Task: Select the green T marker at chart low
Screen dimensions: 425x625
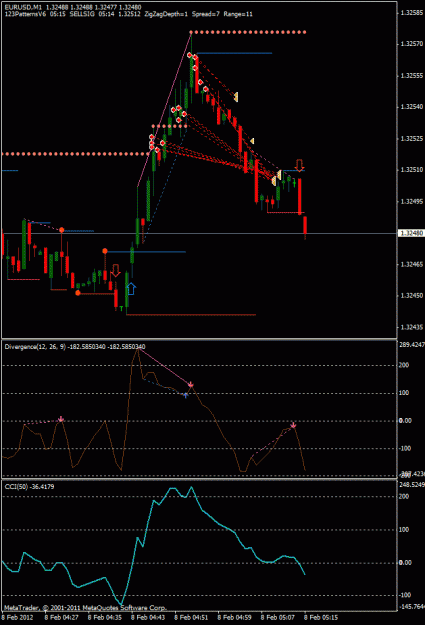Action: [x=121, y=308]
